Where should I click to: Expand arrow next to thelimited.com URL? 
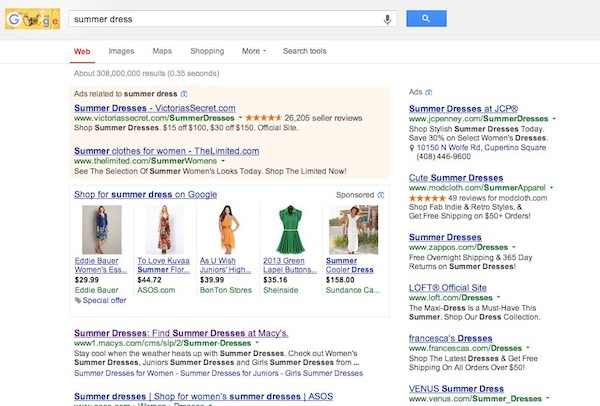[x=223, y=161]
